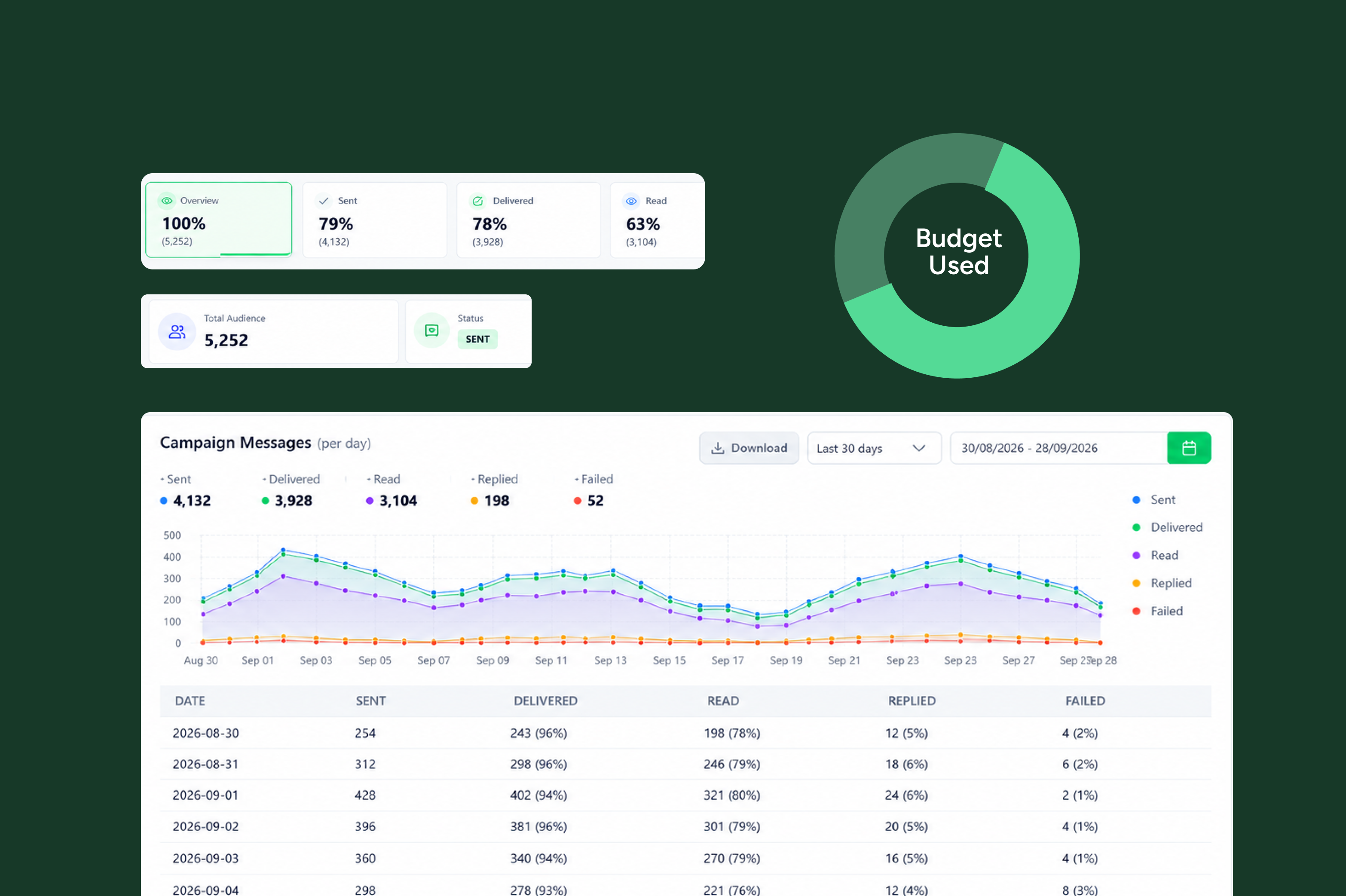This screenshot has height=896, width=1346.
Task: Select the 2026-08-30 table row date
Action: pos(206,733)
